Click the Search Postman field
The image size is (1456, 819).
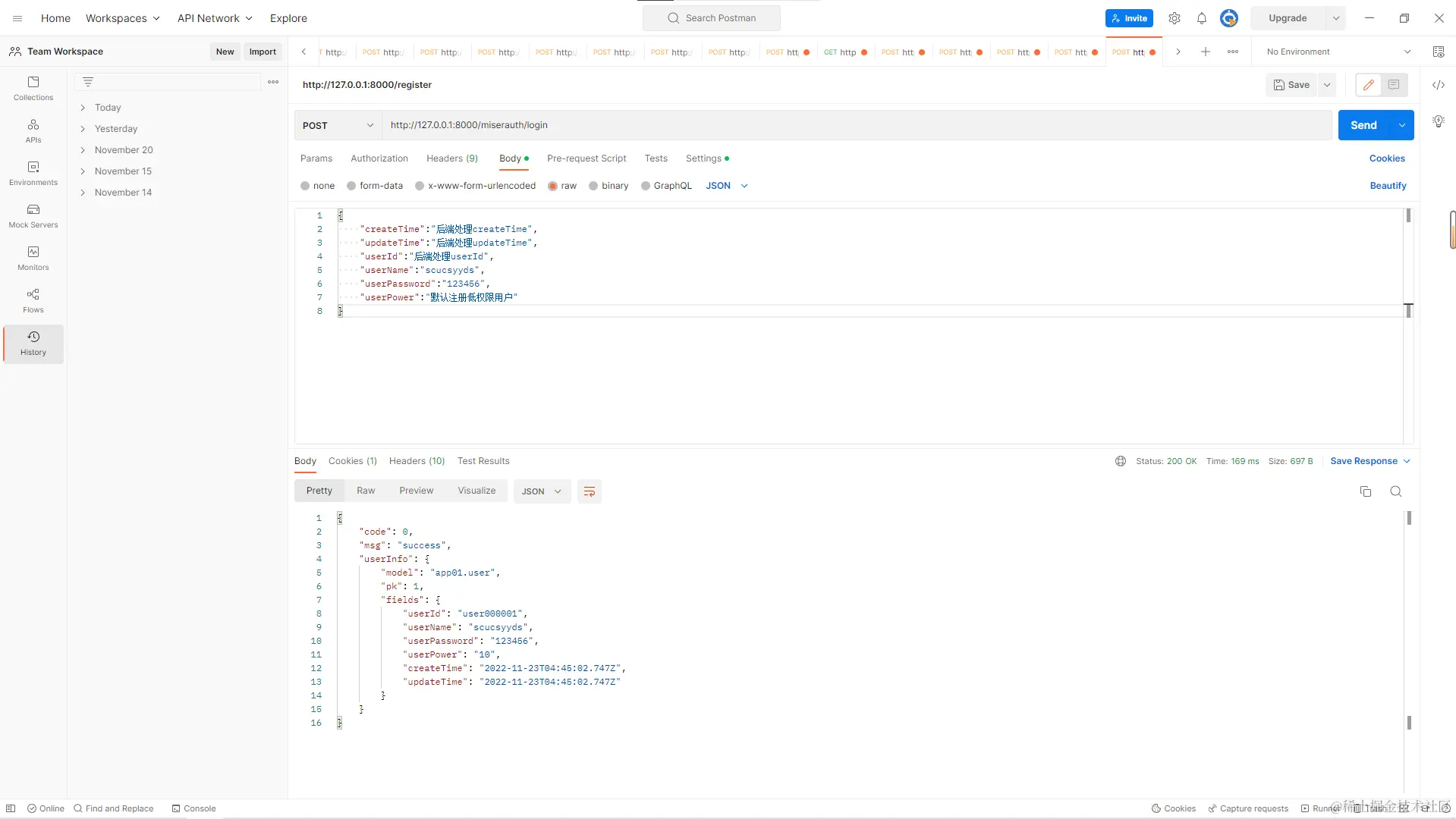[712, 18]
